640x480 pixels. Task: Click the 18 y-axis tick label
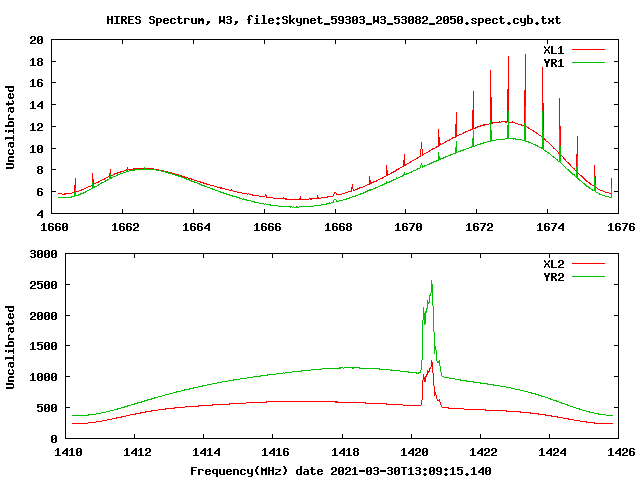tap(36, 62)
